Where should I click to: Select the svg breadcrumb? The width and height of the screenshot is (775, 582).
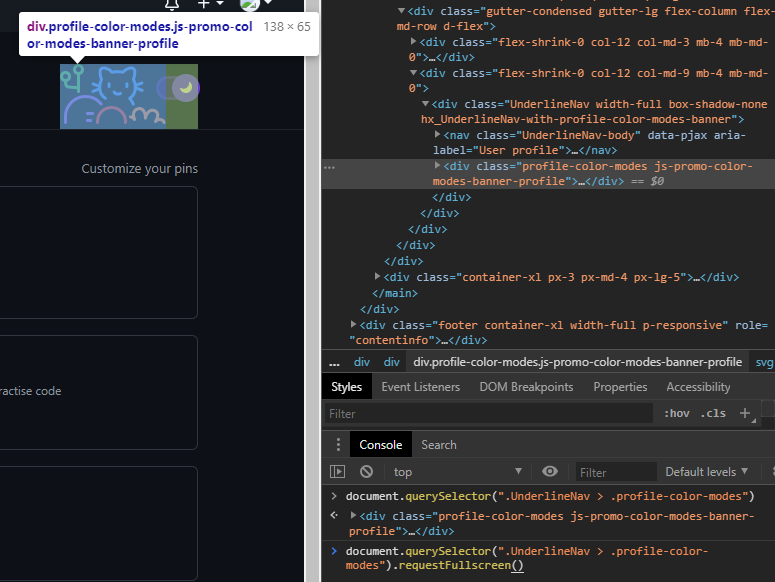point(764,362)
